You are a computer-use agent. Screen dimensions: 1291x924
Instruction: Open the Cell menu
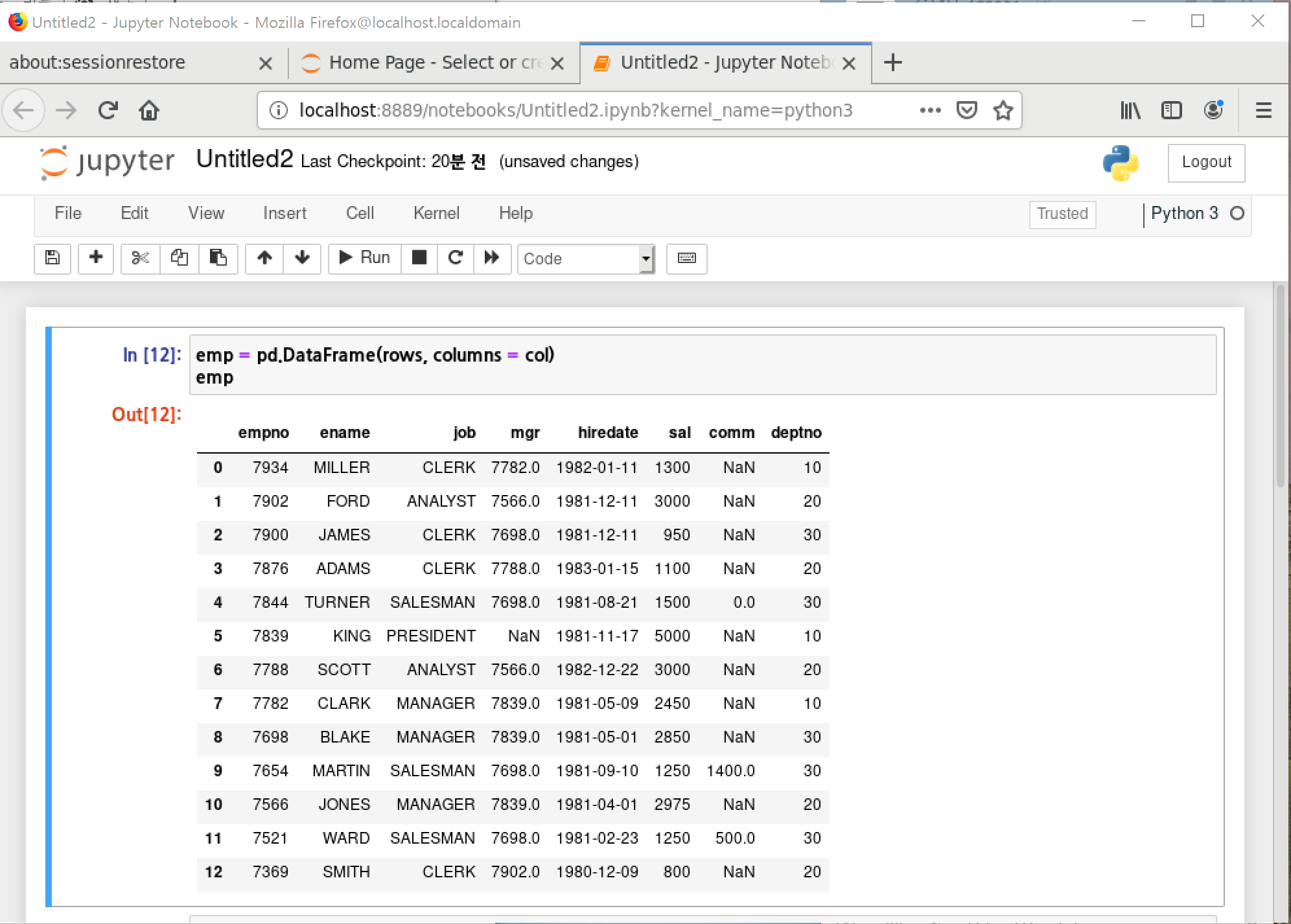pos(360,213)
